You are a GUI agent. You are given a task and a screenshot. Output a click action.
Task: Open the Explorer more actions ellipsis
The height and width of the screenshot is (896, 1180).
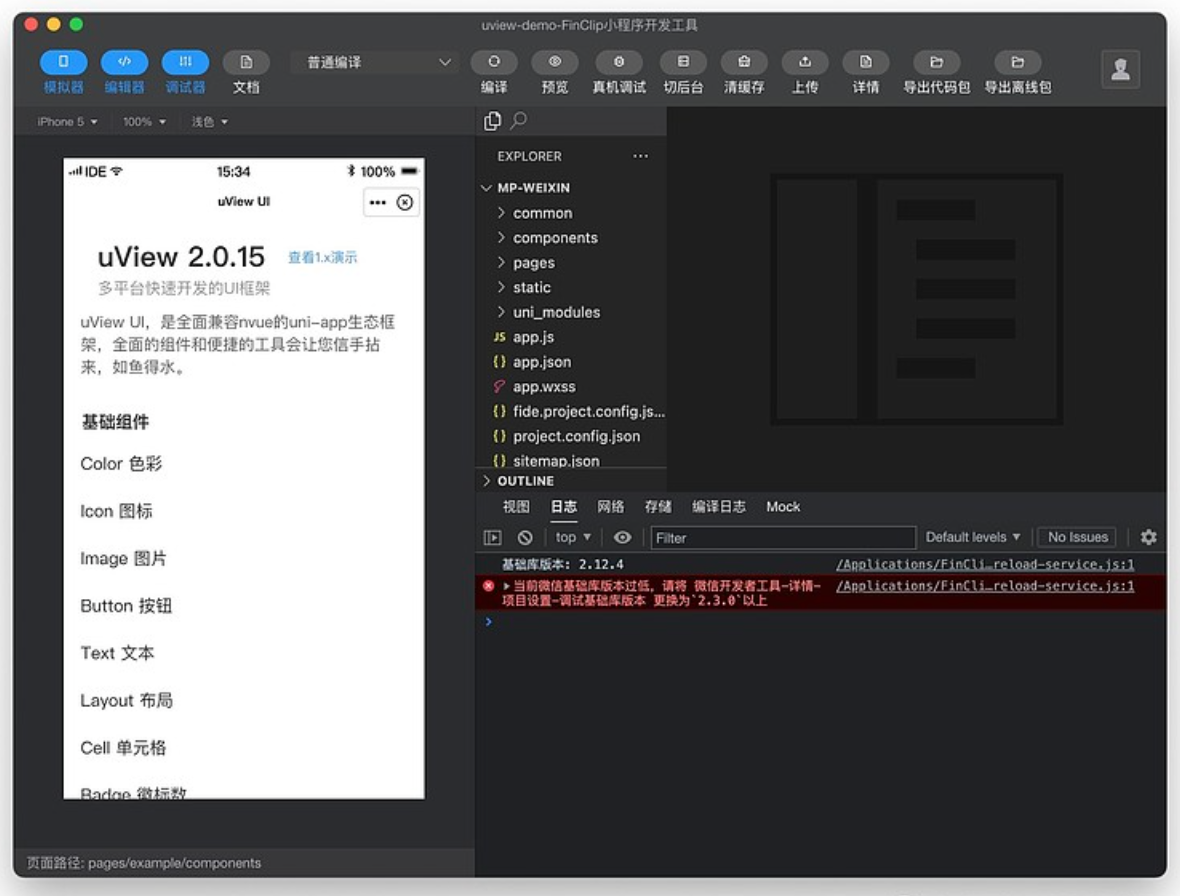point(640,156)
